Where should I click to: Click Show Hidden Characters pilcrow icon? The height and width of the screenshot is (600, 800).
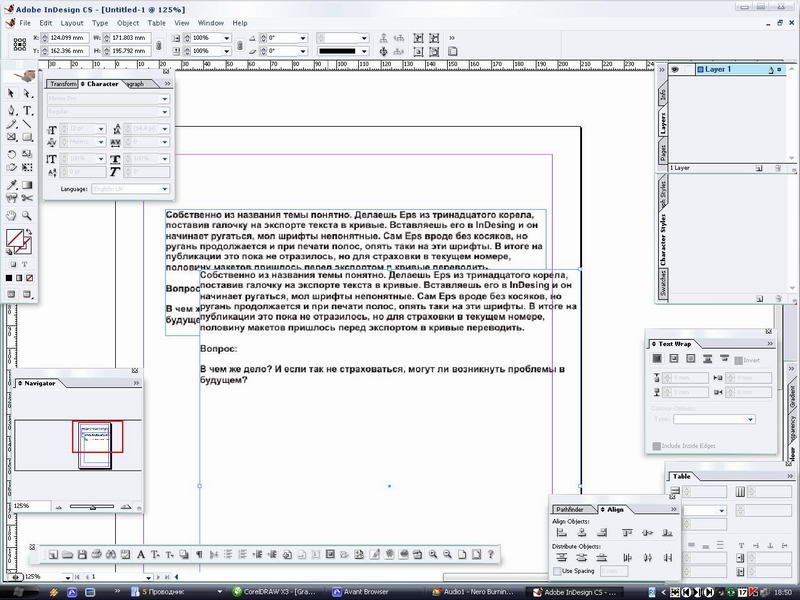tap(199, 555)
